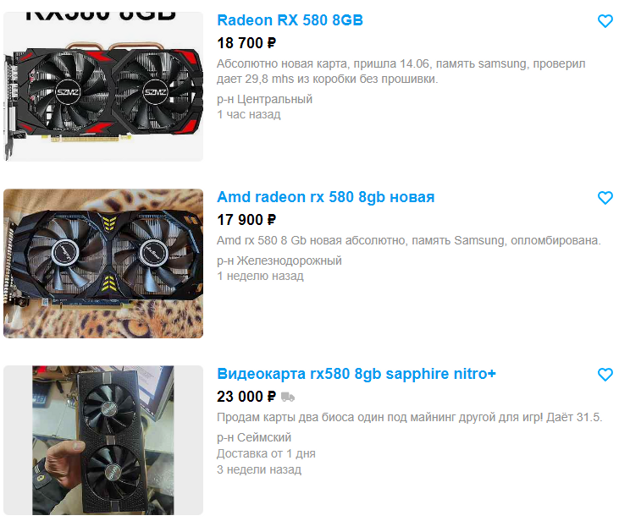The height and width of the screenshot is (532, 630).
Task: Open Видеокарта rx580 8gb sapphire nitro+ link
Action: 356,374
